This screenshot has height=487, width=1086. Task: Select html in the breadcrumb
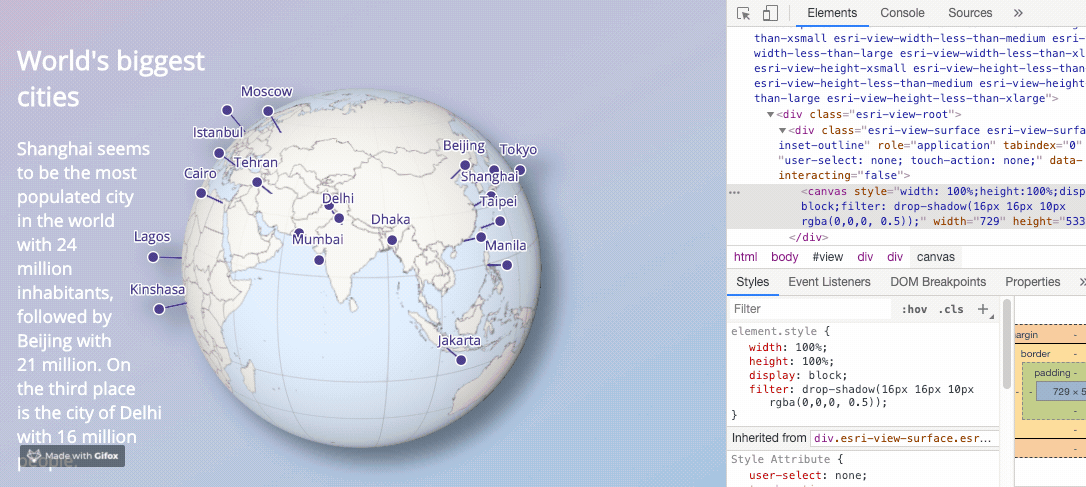(745, 257)
